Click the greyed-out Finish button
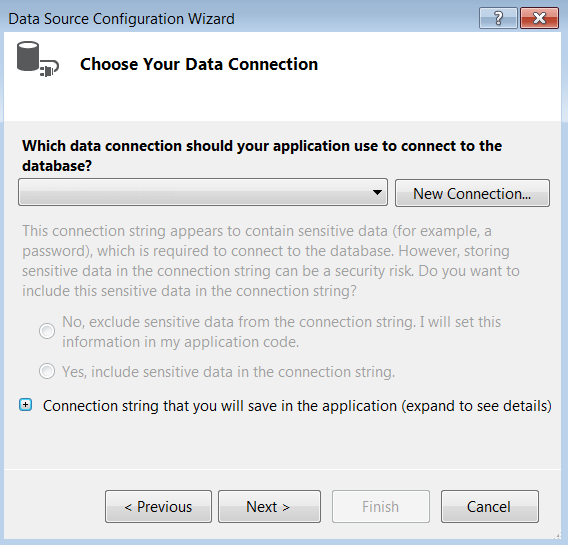This screenshot has height=545, width=568. pyautogui.click(x=381, y=507)
